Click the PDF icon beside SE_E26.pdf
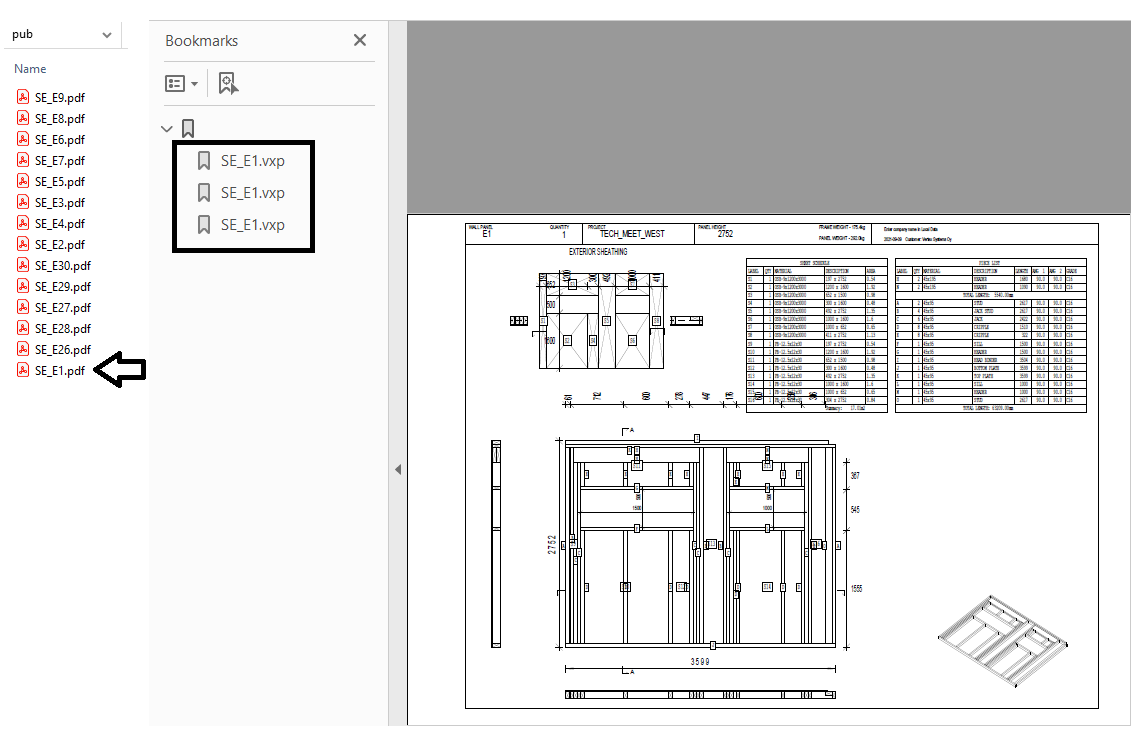 (x=22, y=349)
